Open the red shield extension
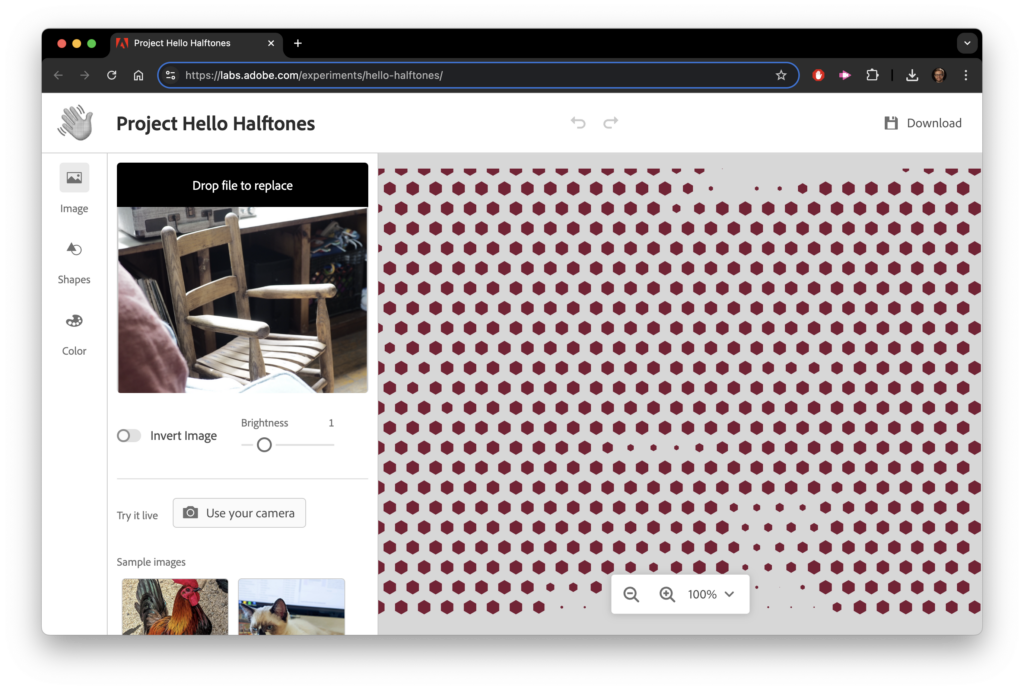 tap(818, 75)
